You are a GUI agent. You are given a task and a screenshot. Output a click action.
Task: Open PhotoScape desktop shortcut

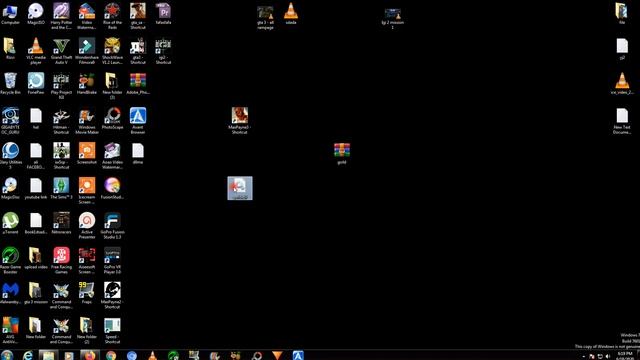(112, 119)
